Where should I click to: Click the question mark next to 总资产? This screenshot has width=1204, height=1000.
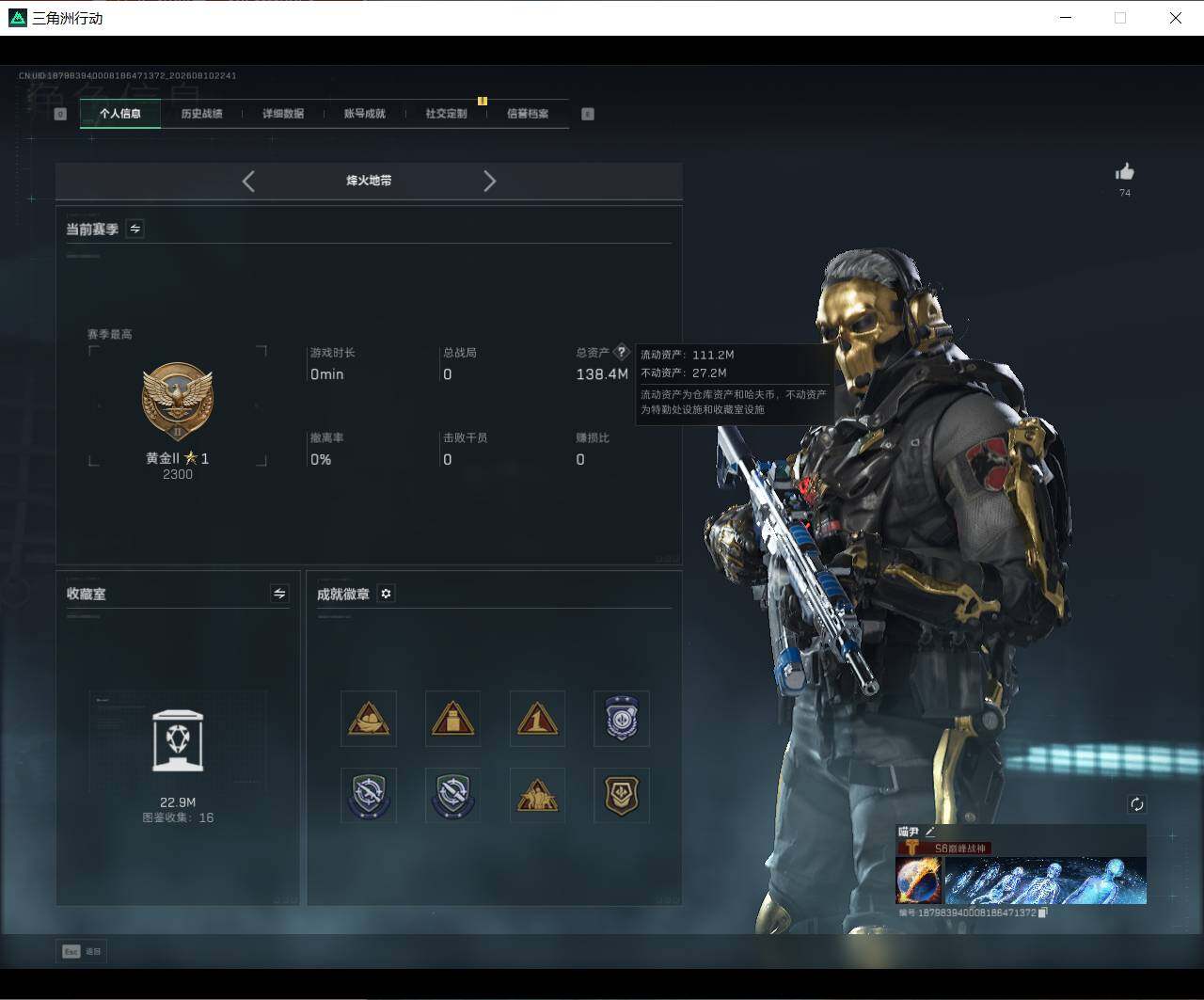pyautogui.click(x=621, y=352)
